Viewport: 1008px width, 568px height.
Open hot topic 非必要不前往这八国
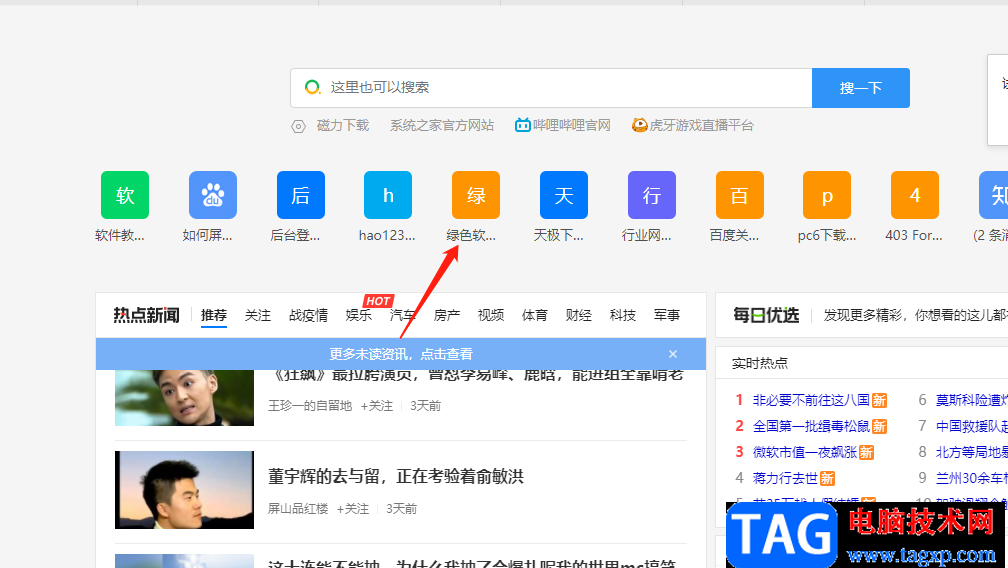(x=811, y=400)
